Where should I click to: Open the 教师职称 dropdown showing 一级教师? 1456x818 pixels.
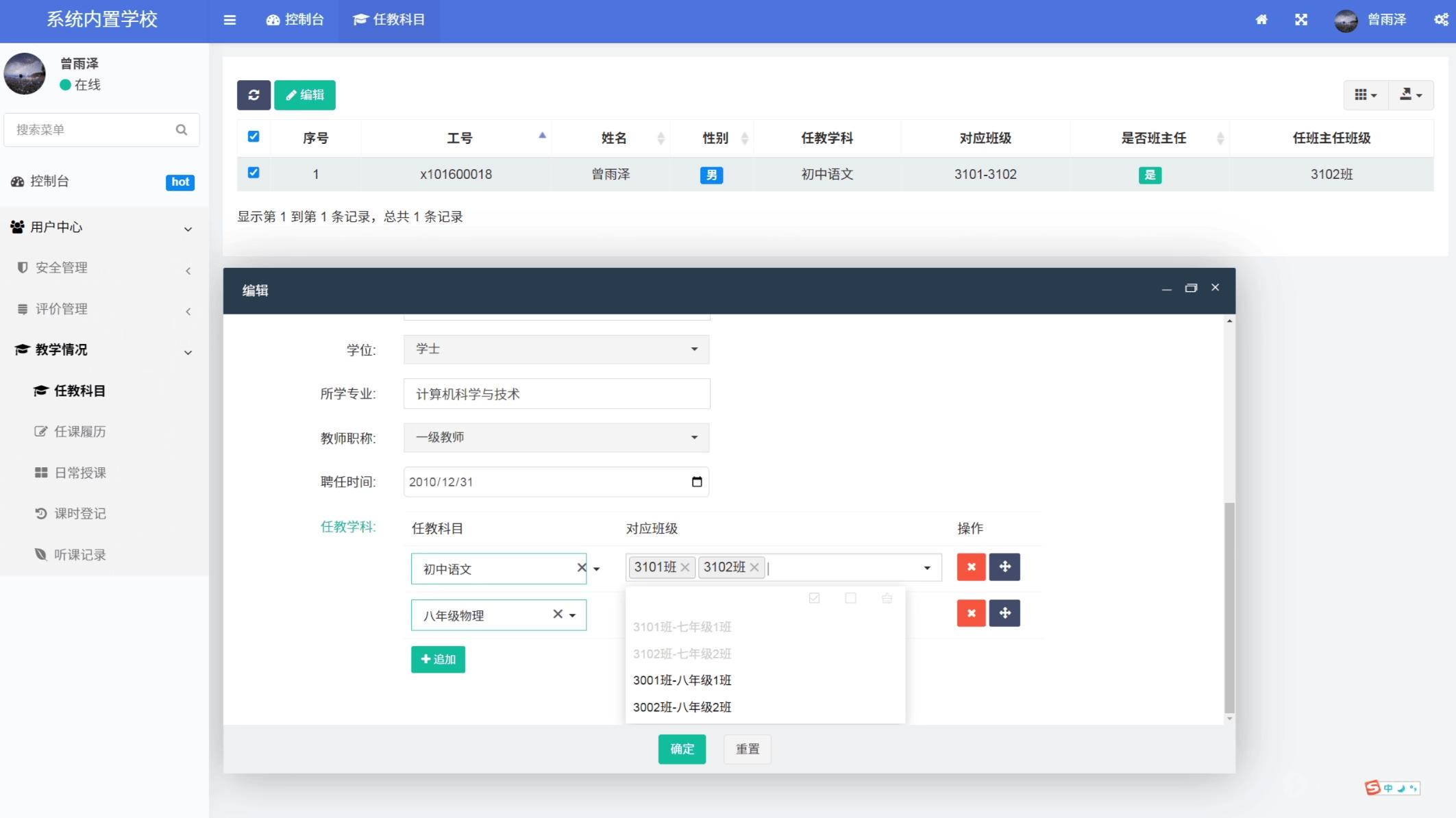click(x=556, y=437)
